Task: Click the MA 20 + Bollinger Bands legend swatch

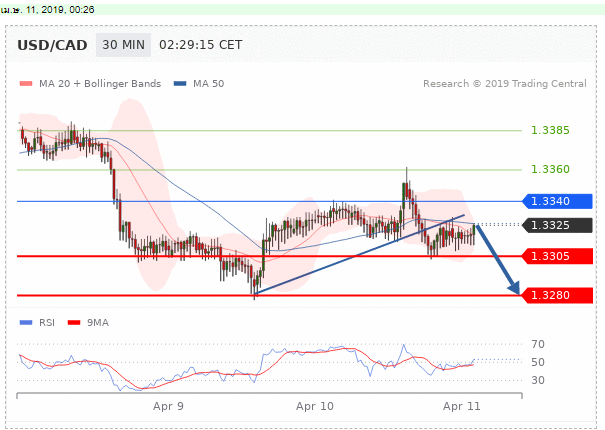Action: pyautogui.click(x=26, y=83)
